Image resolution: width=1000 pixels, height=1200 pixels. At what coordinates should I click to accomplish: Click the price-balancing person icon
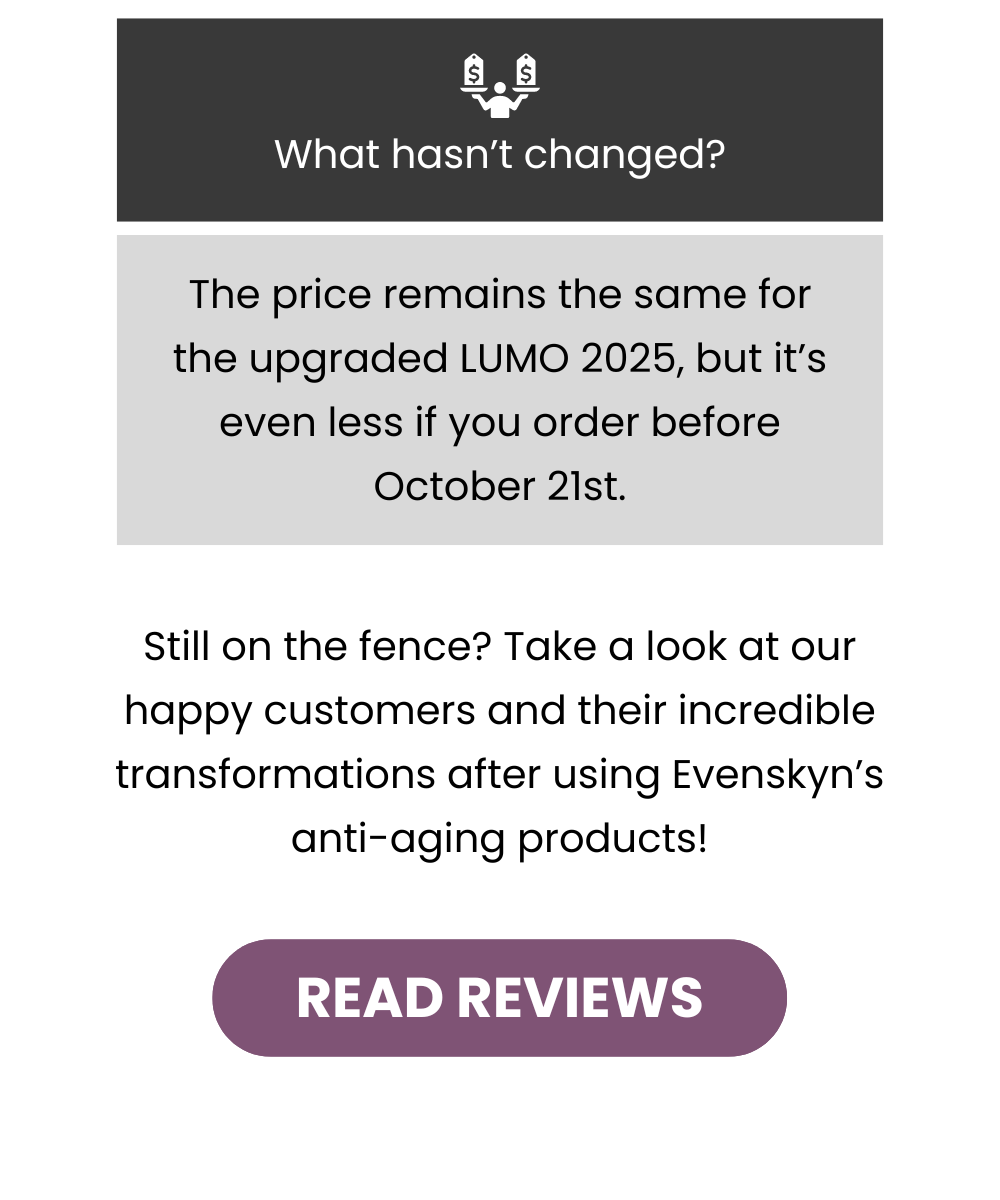[500, 86]
